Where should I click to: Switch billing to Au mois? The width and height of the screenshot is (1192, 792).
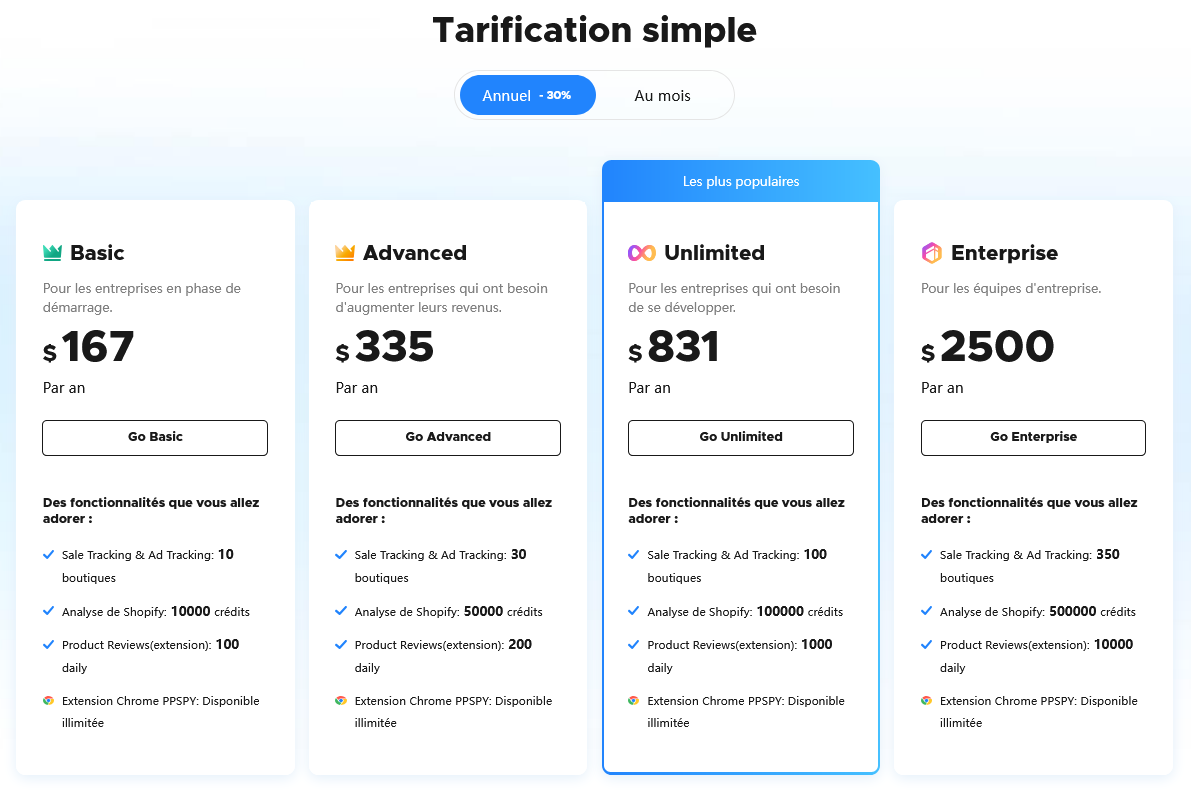click(x=662, y=96)
